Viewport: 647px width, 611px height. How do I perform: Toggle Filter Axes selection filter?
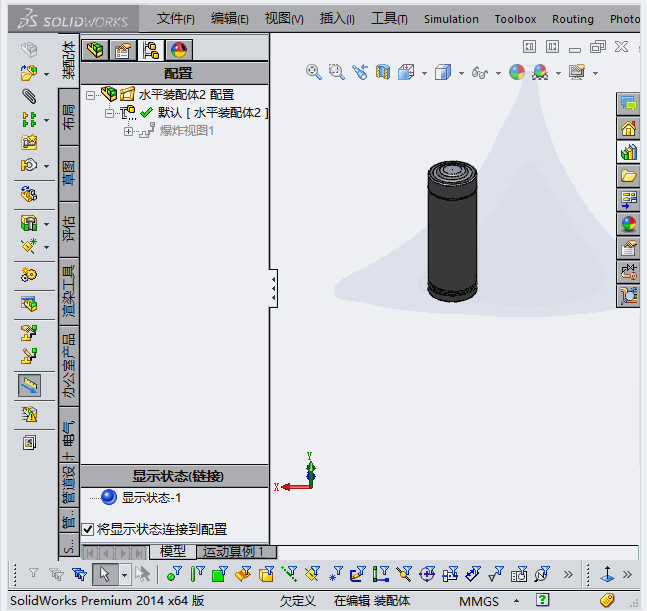pos(289,574)
